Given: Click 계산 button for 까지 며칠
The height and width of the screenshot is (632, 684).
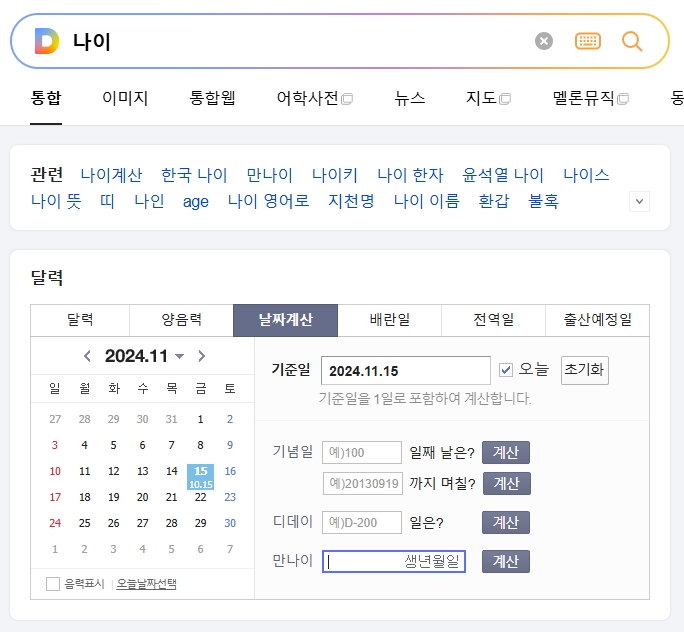Looking at the screenshot, I should (x=507, y=483).
